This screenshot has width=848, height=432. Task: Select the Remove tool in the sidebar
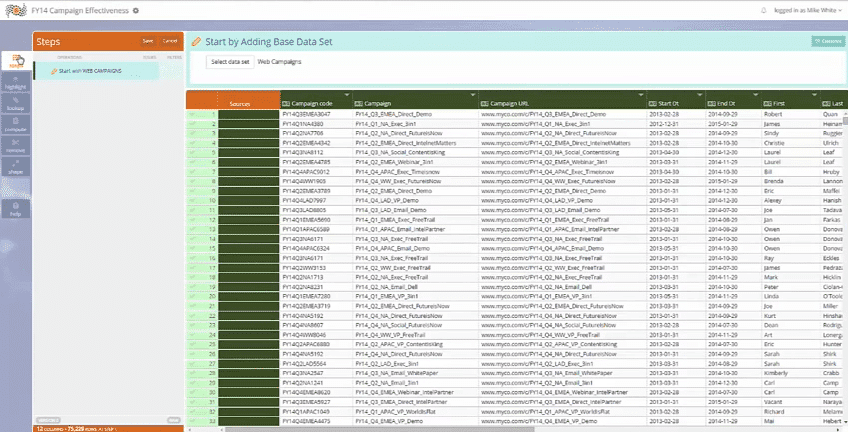pyautogui.click(x=15, y=145)
